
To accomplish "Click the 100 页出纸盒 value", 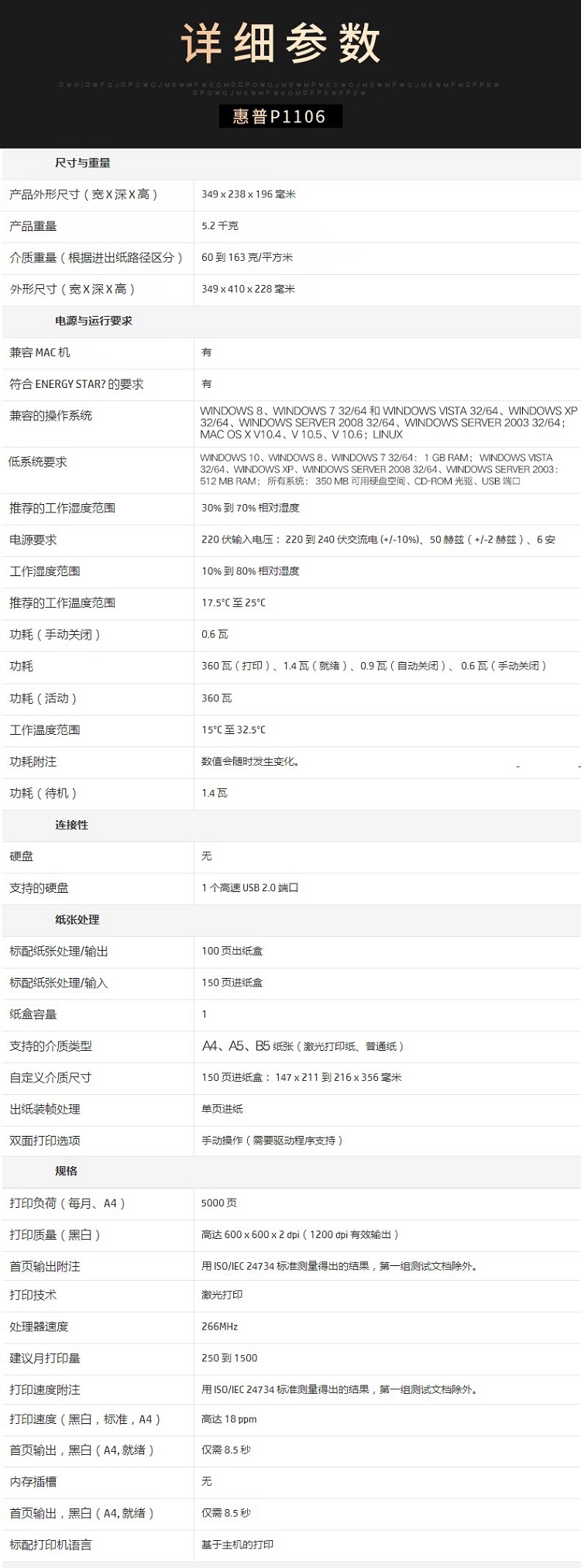I will tap(232, 951).
